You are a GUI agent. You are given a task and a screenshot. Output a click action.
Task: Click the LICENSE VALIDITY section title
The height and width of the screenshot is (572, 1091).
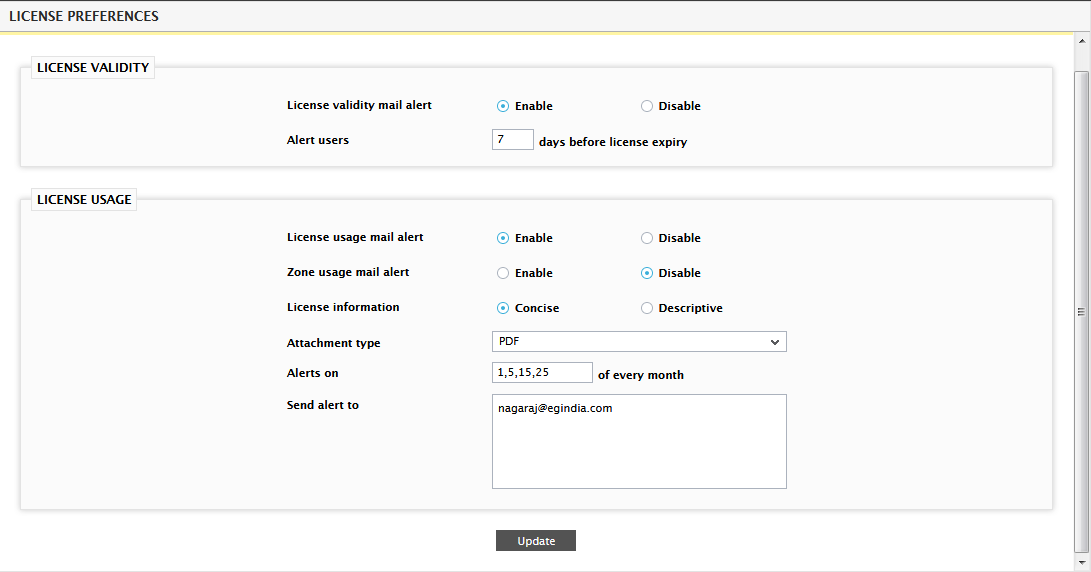click(x=93, y=67)
